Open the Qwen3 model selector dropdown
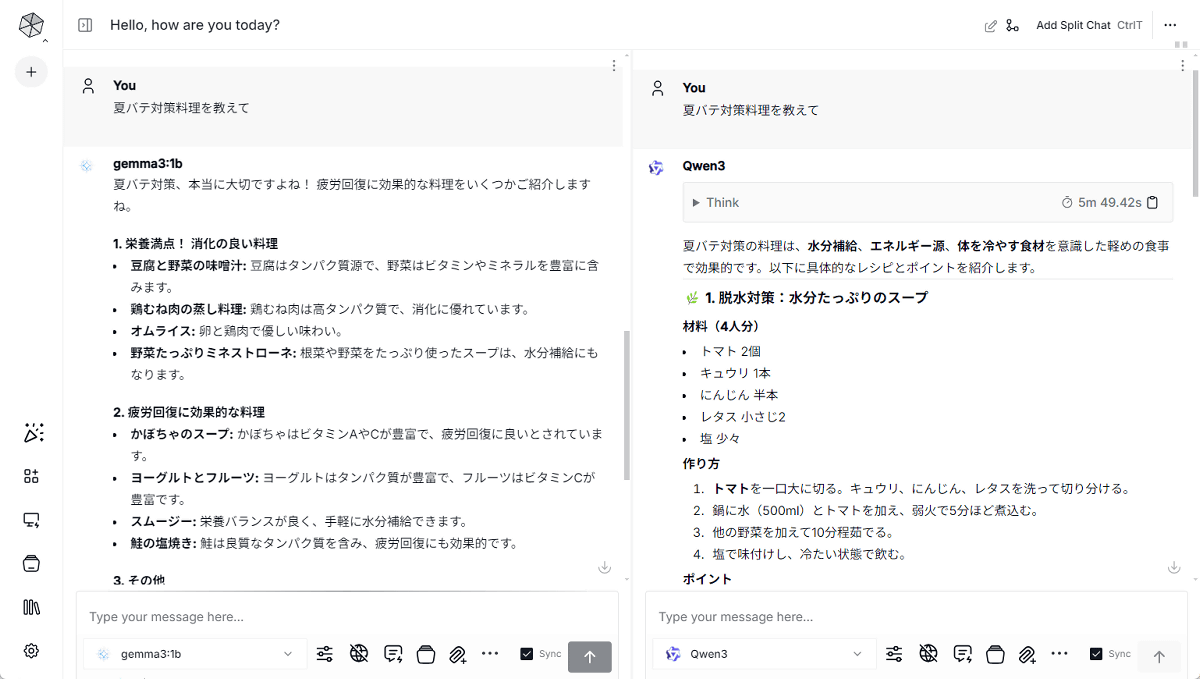This screenshot has width=1200, height=679. (x=763, y=654)
